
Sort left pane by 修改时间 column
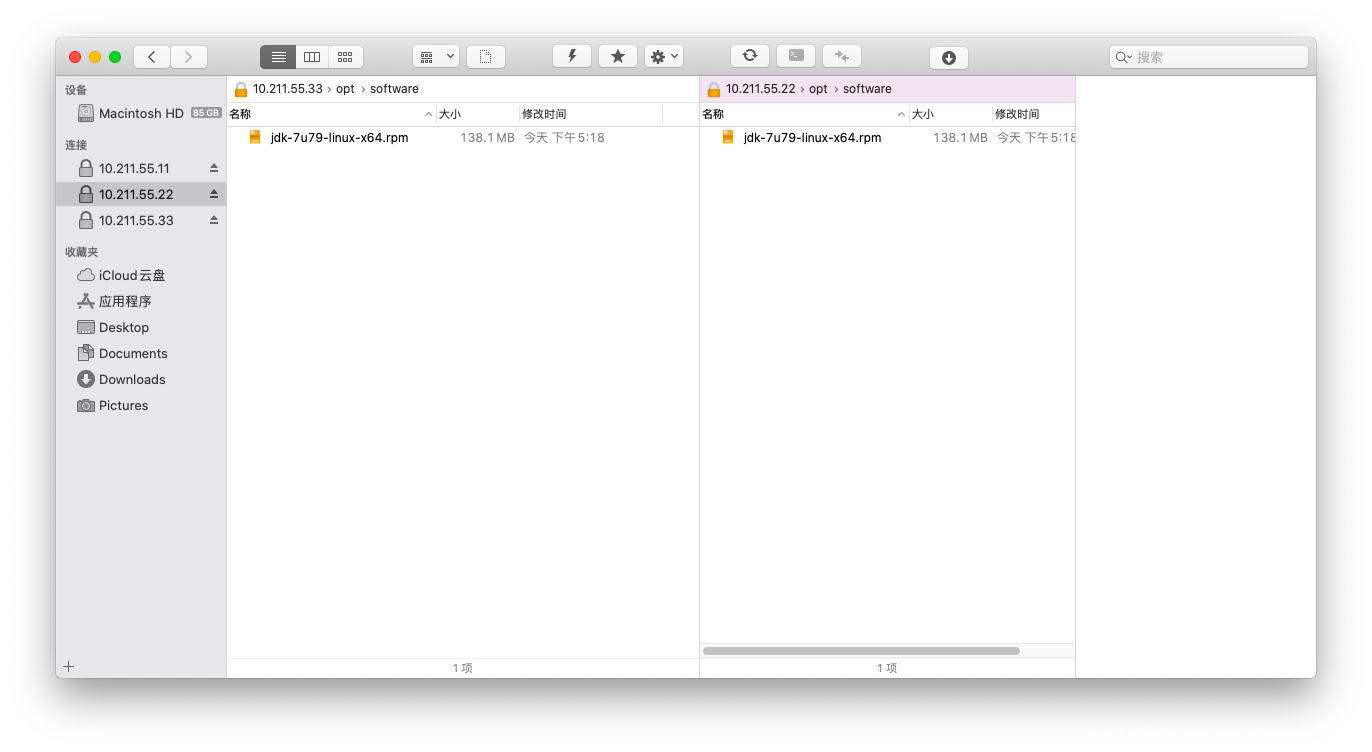tap(591, 114)
